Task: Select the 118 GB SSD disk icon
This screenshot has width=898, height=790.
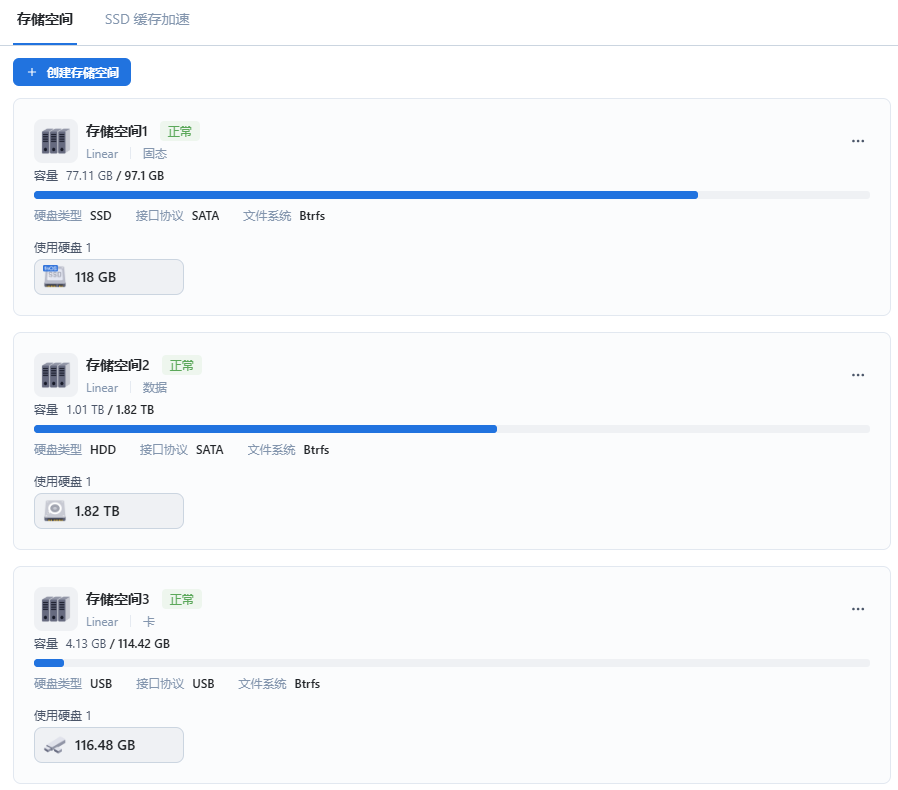Action: (55, 277)
